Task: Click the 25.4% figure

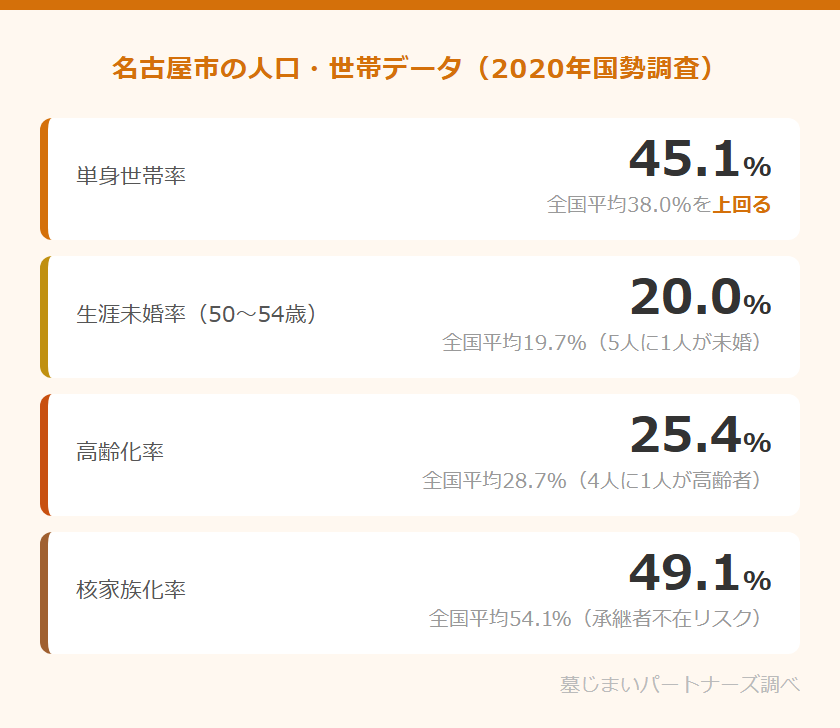Action: tap(699, 435)
